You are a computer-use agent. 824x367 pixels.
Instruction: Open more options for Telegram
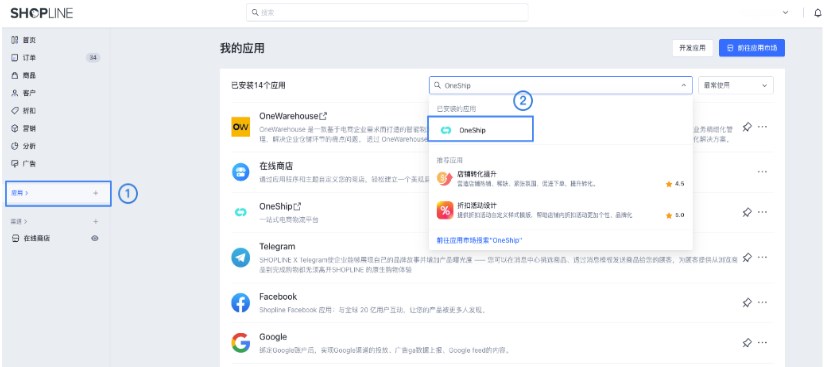click(x=763, y=258)
